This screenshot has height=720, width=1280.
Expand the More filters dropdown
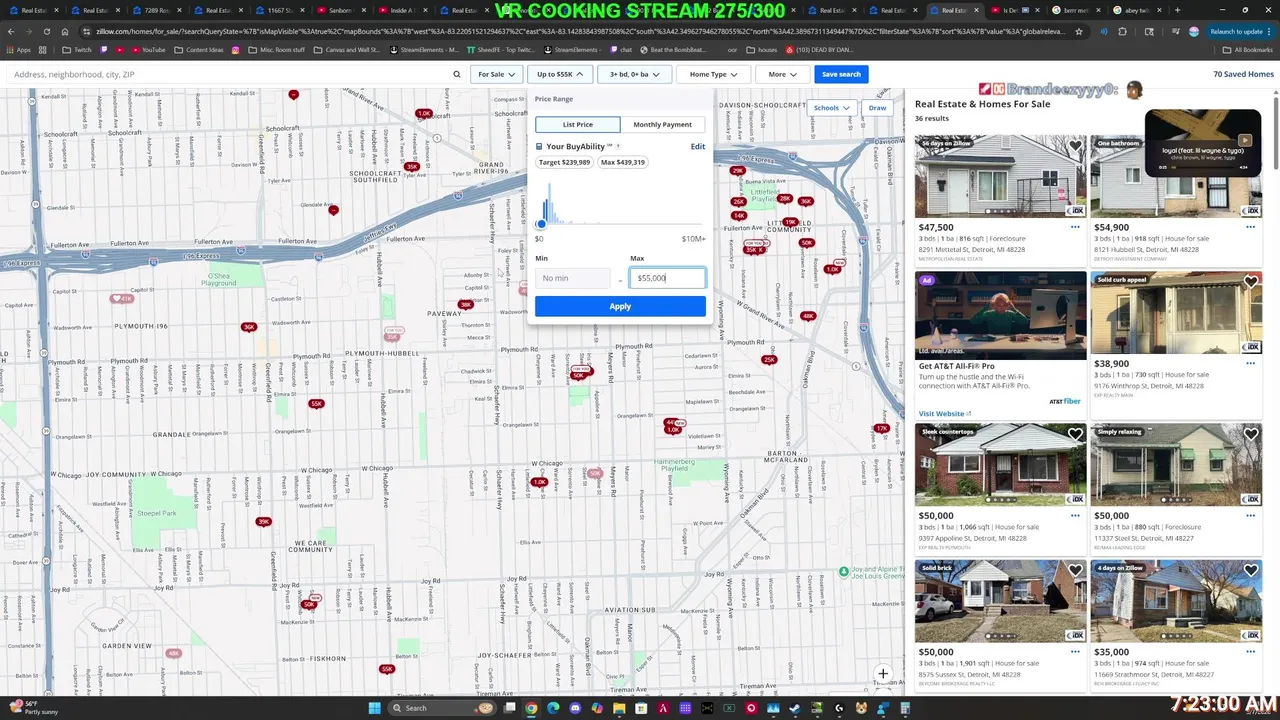(783, 74)
